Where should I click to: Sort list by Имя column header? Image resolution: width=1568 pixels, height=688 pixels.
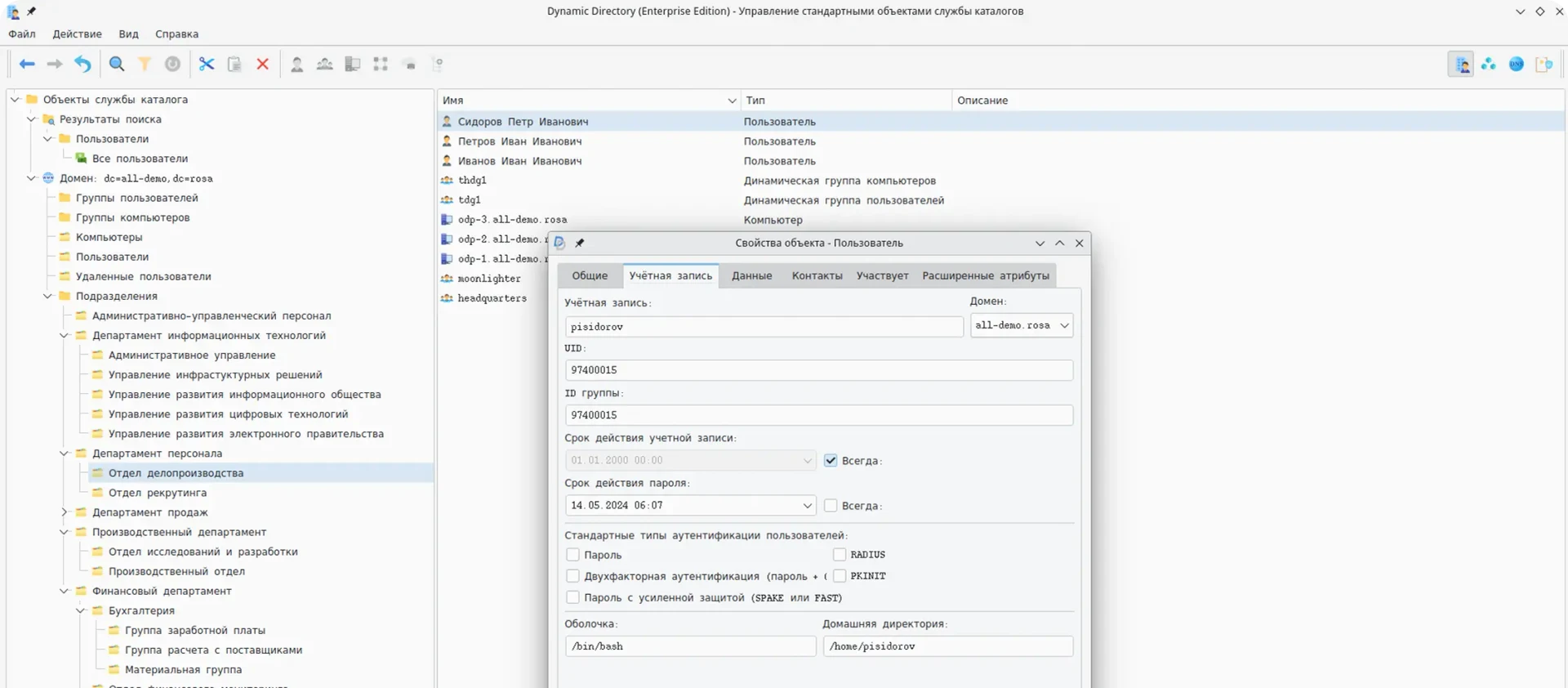(588, 101)
